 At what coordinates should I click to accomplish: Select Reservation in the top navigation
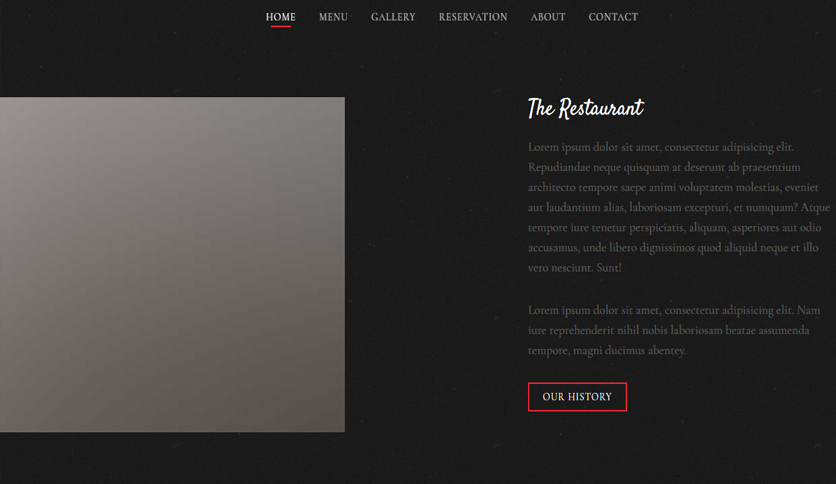(x=473, y=17)
